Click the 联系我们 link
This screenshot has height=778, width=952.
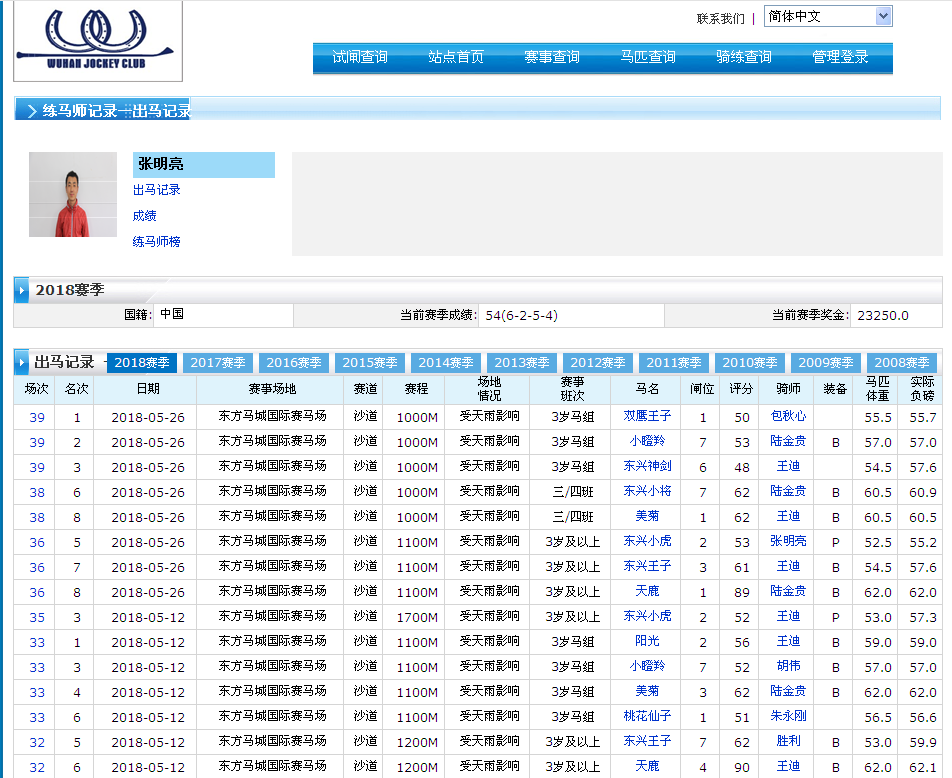[x=720, y=18]
